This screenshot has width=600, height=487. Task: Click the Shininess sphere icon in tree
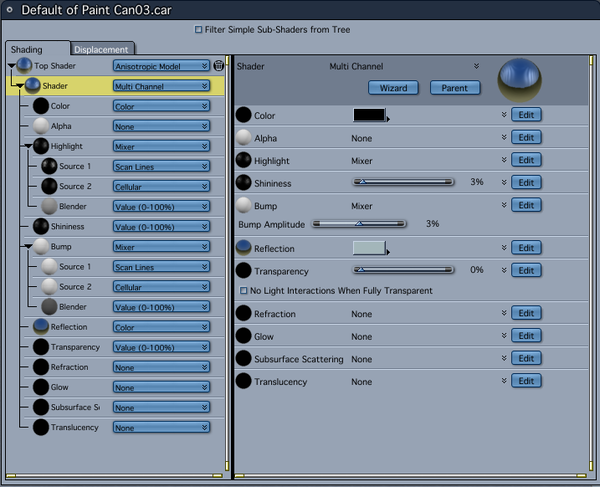coord(41,226)
